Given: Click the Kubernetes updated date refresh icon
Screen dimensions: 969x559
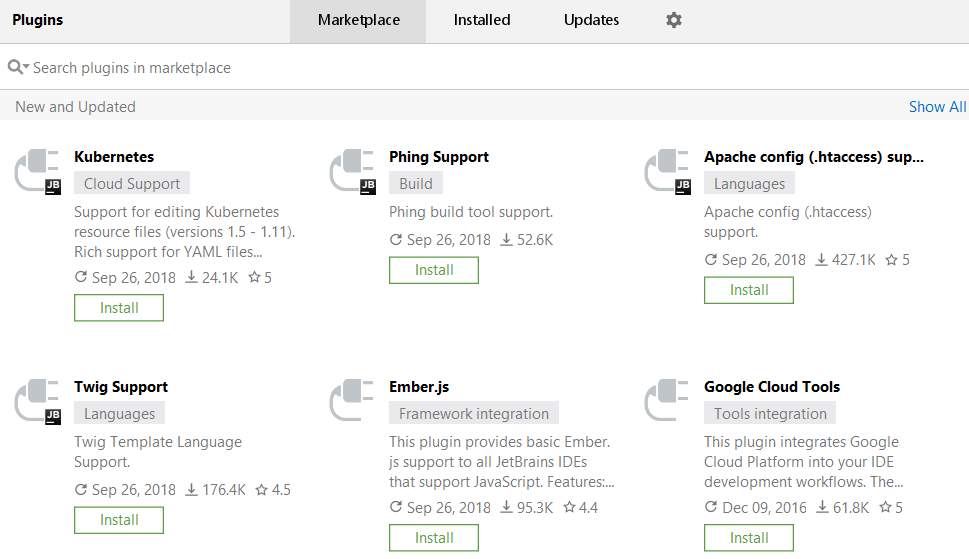Looking at the screenshot, I should coord(81,277).
